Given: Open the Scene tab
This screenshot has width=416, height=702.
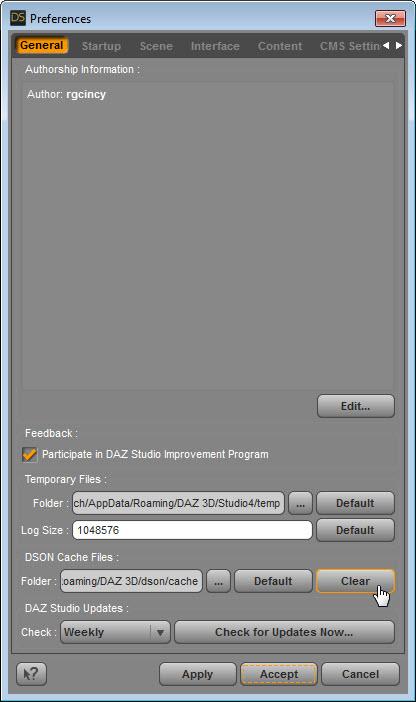Looking at the screenshot, I should pos(156,46).
